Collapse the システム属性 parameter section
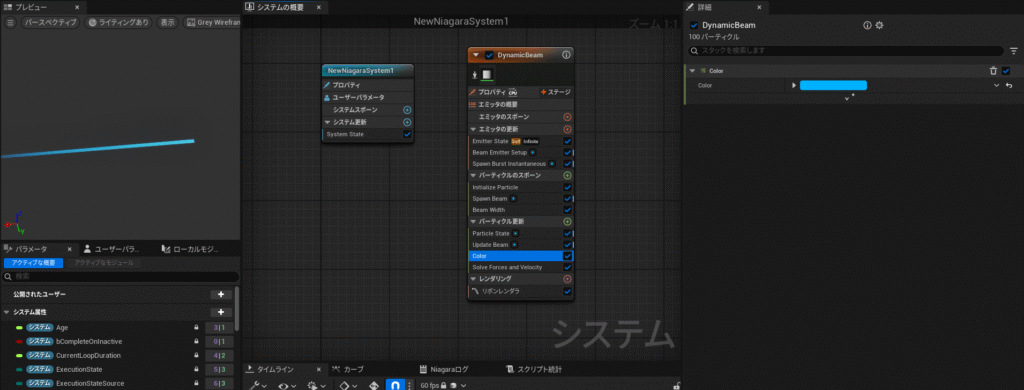 pyautogui.click(x=6, y=312)
